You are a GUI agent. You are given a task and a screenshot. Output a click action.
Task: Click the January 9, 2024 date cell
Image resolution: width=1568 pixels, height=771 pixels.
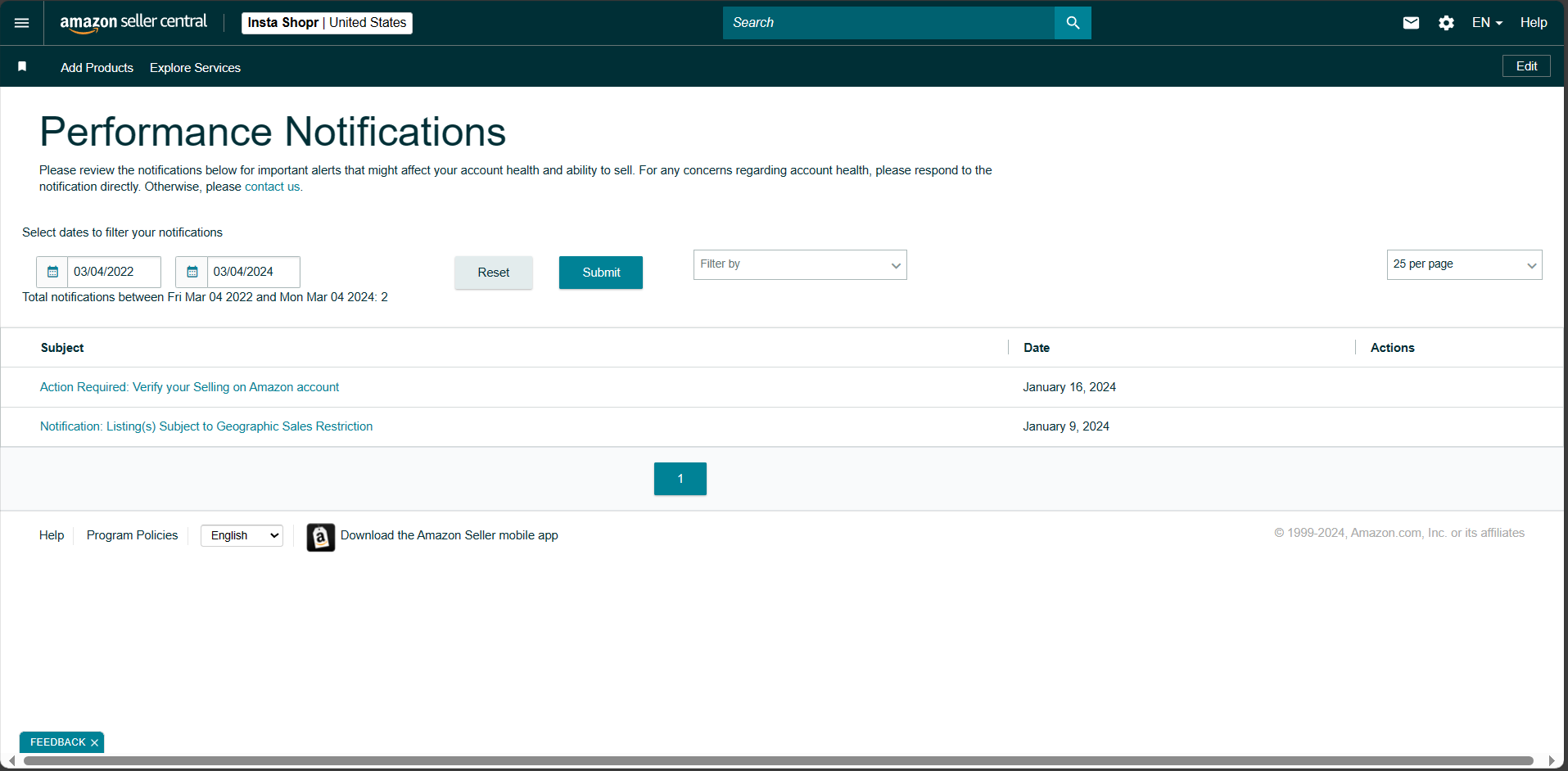pos(1066,426)
